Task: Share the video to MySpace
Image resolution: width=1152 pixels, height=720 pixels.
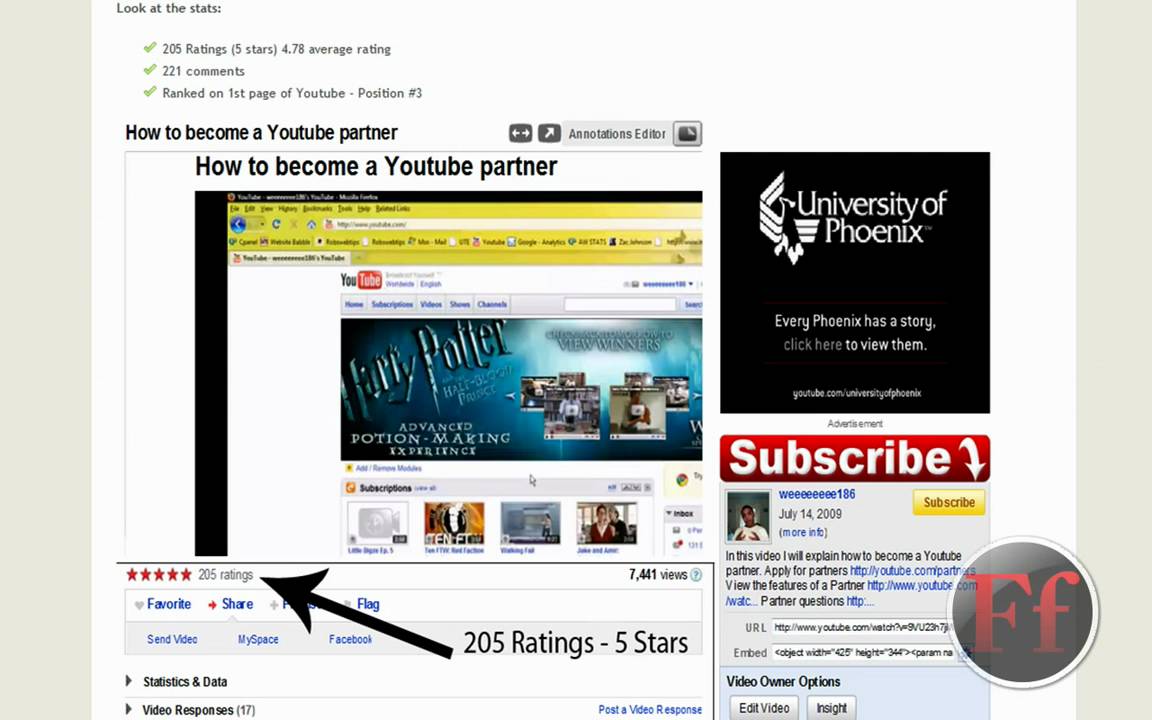Action: (258, 639)
